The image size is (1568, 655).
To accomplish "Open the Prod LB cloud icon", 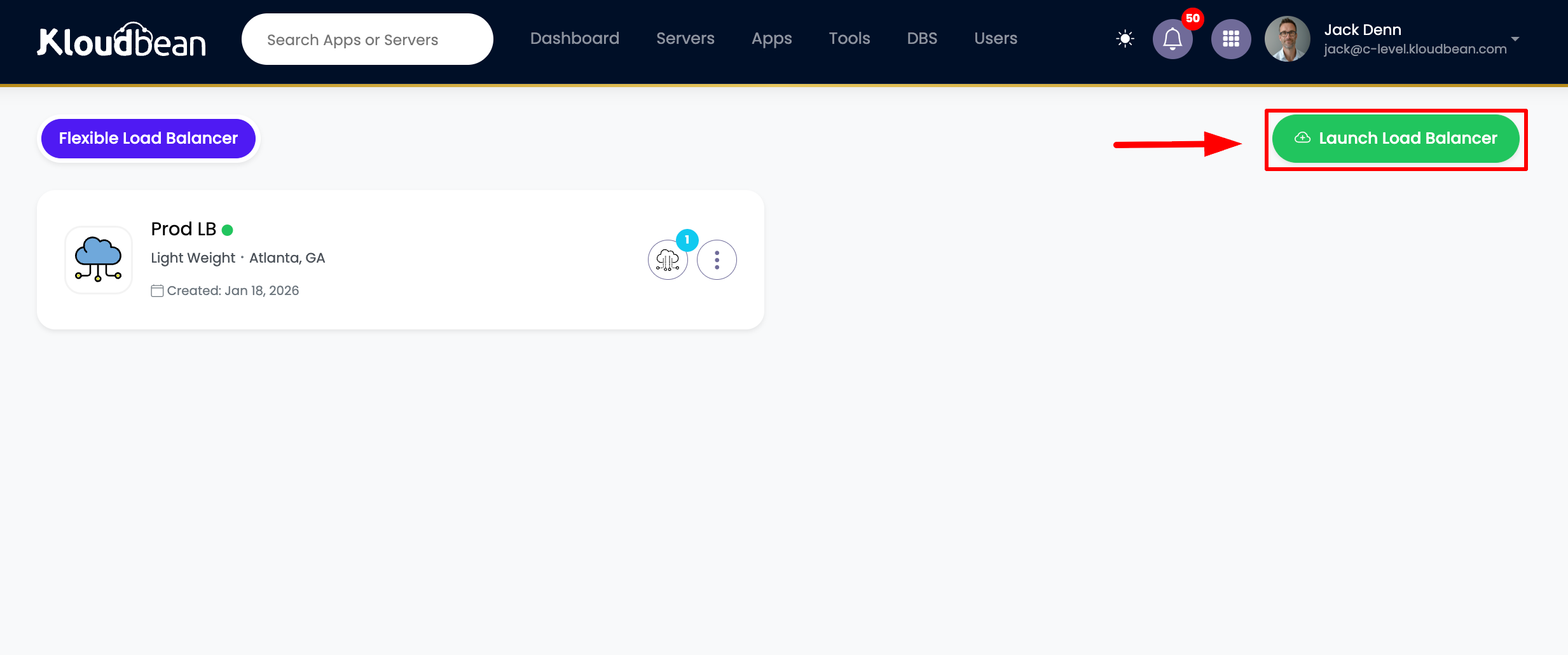I will tap(99, 259).
